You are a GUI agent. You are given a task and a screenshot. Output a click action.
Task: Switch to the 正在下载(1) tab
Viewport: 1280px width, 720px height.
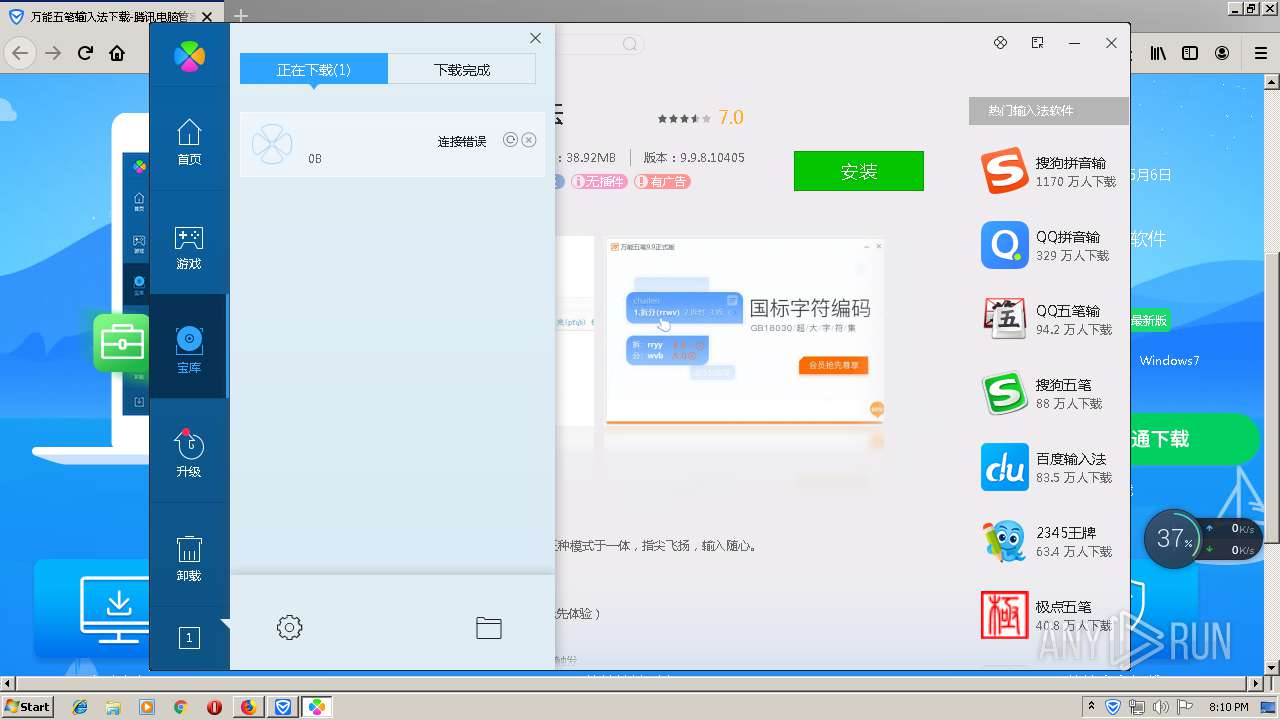(314, 70)
